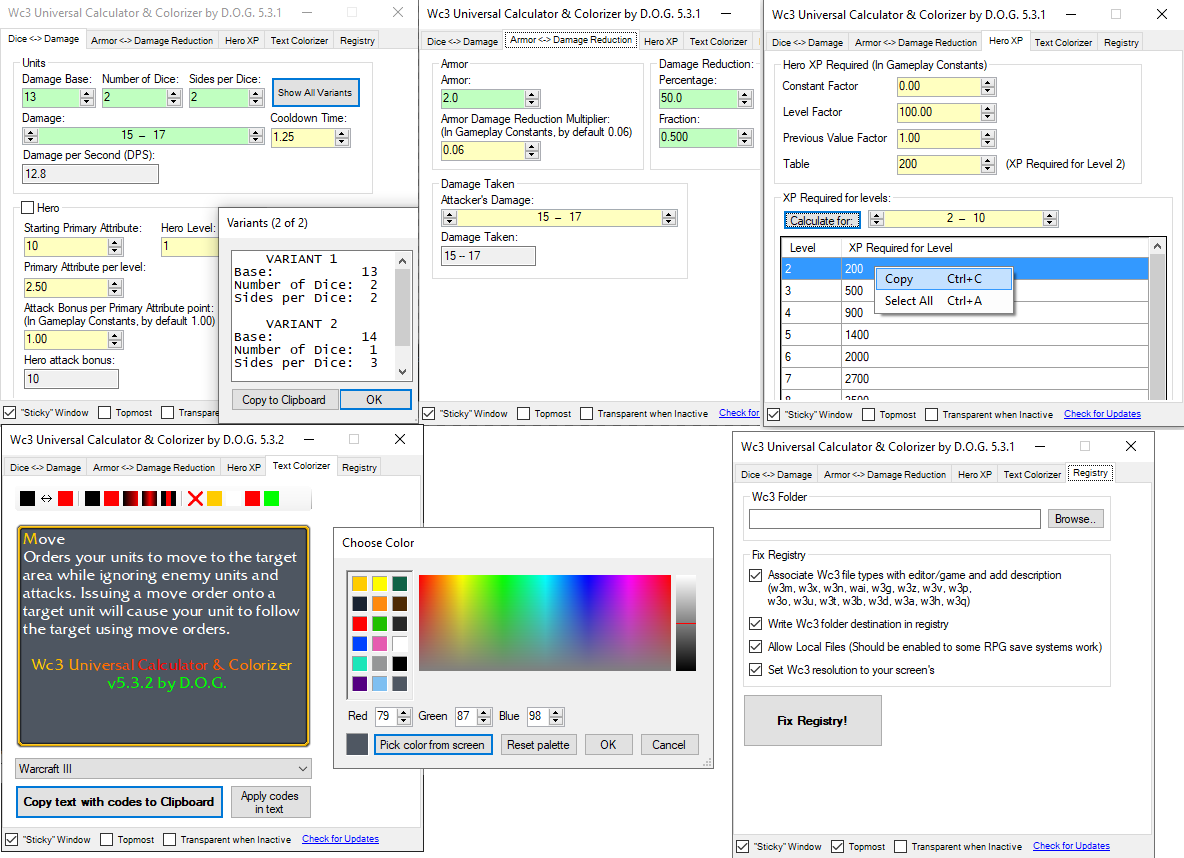1184x858 pixels.
Task: Open Hero XP tab in the Armor window
Action: point(661,42)
